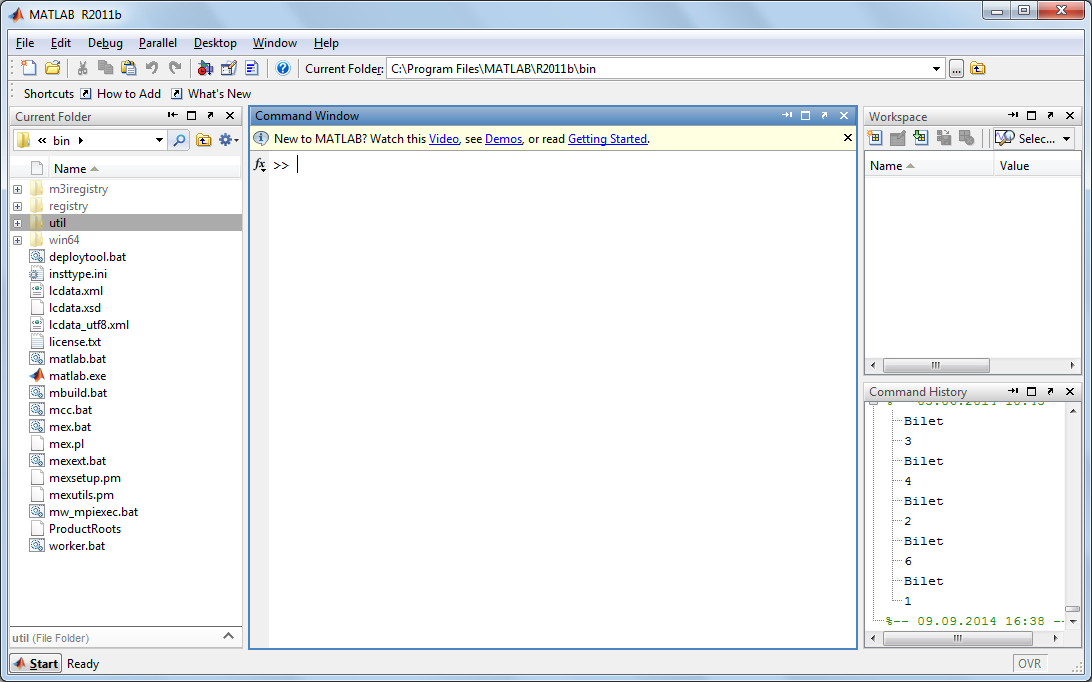Image resolution: width=1092 pixels, height=682 pixels.
Task: Click the Command History vertical scrollbar thumb
Action: [x=1072, y=609]
